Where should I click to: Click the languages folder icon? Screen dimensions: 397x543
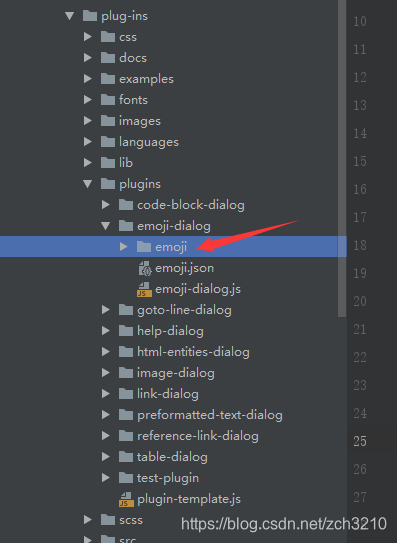coord(108,142)
